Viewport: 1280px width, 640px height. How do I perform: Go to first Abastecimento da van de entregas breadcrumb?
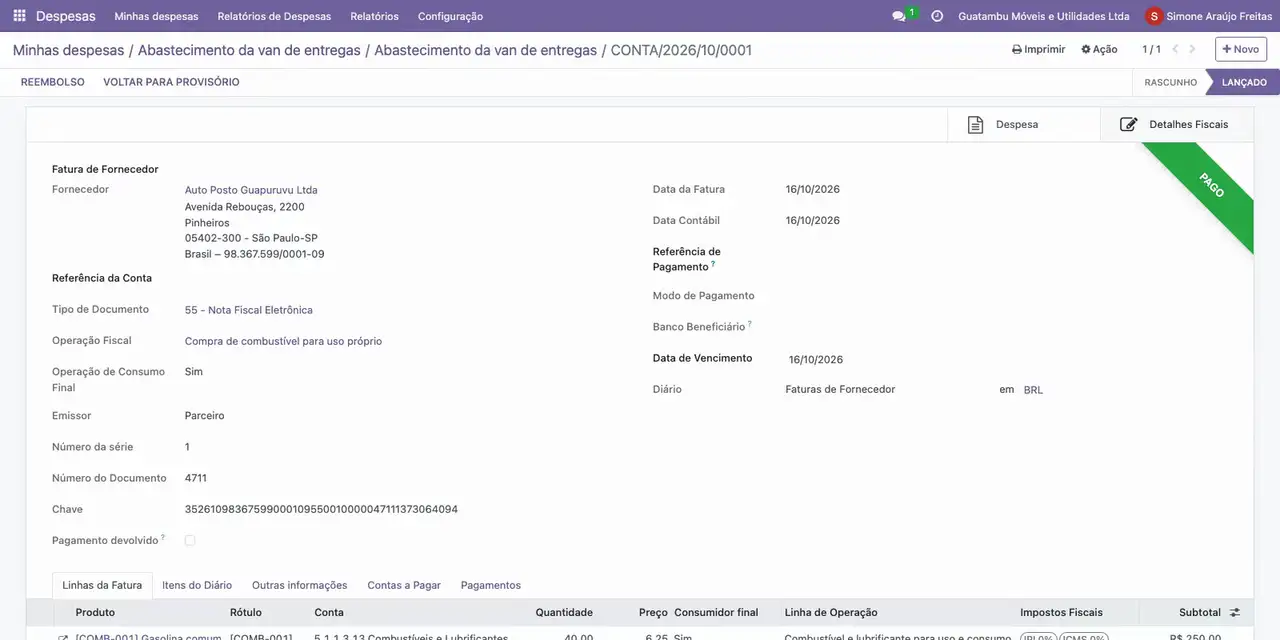click(x=249, y=50)
